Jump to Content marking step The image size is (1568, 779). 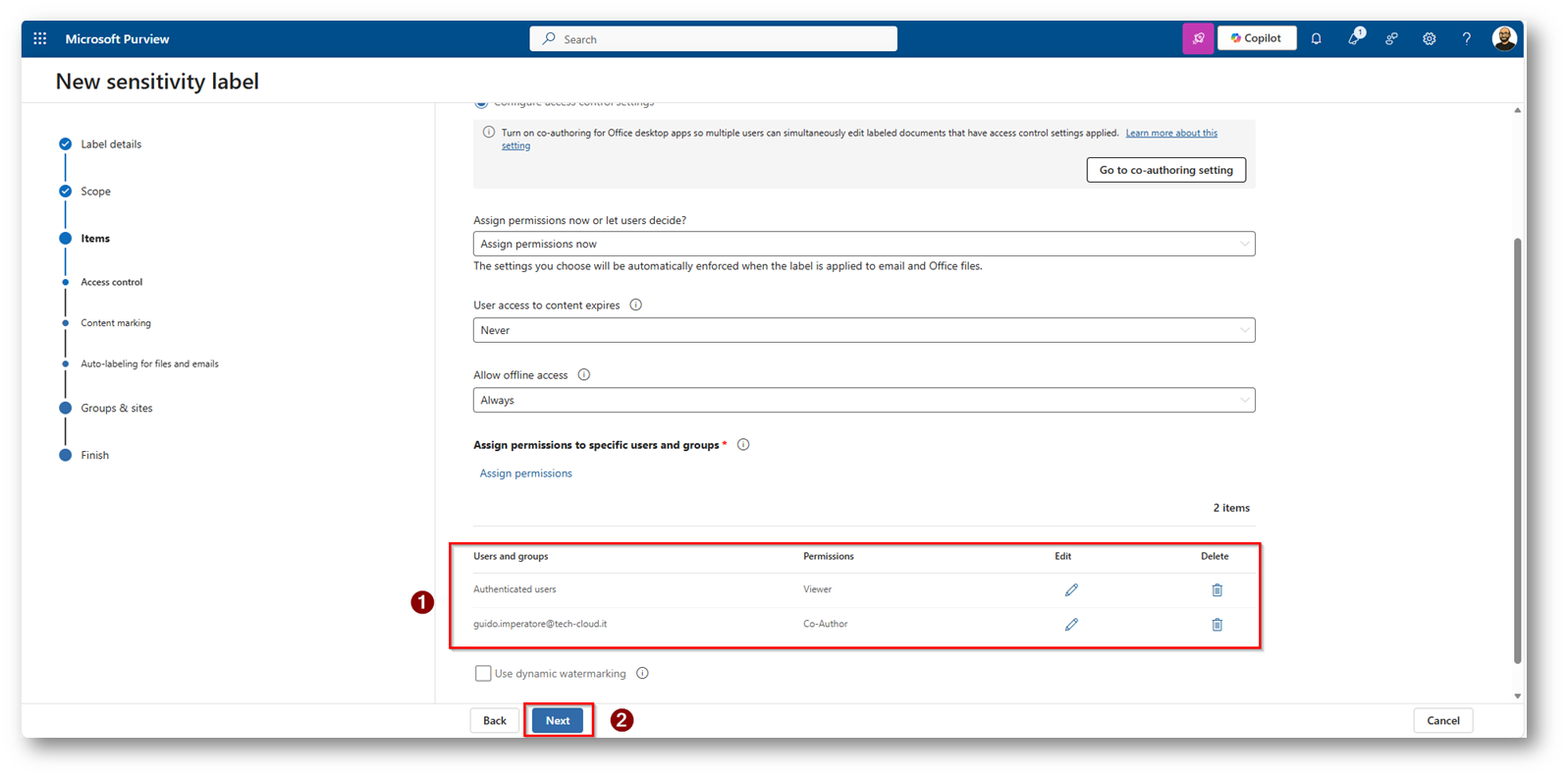[116, 323]
